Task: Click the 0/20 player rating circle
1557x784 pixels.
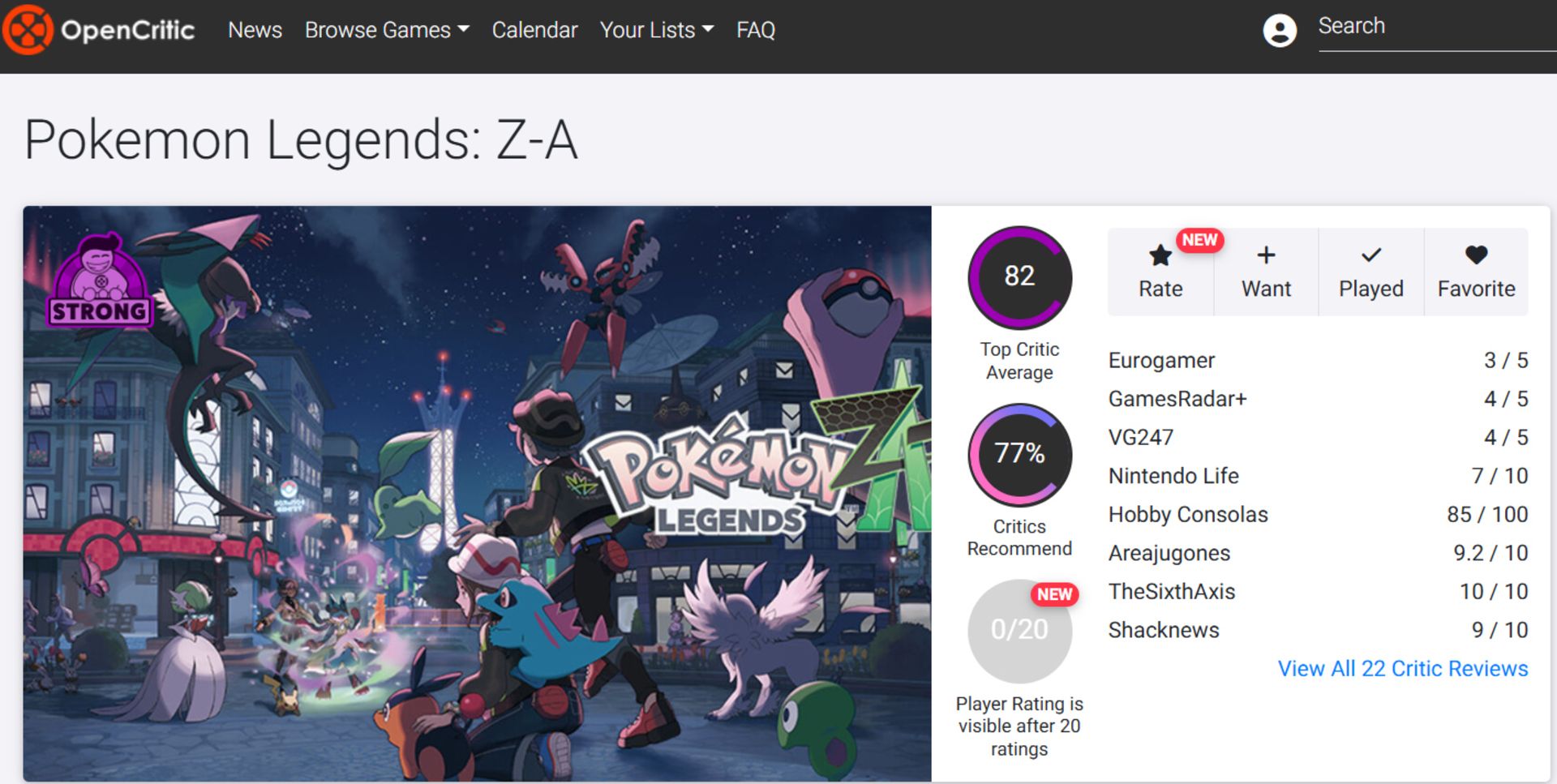Action: tap(1019, 632)
